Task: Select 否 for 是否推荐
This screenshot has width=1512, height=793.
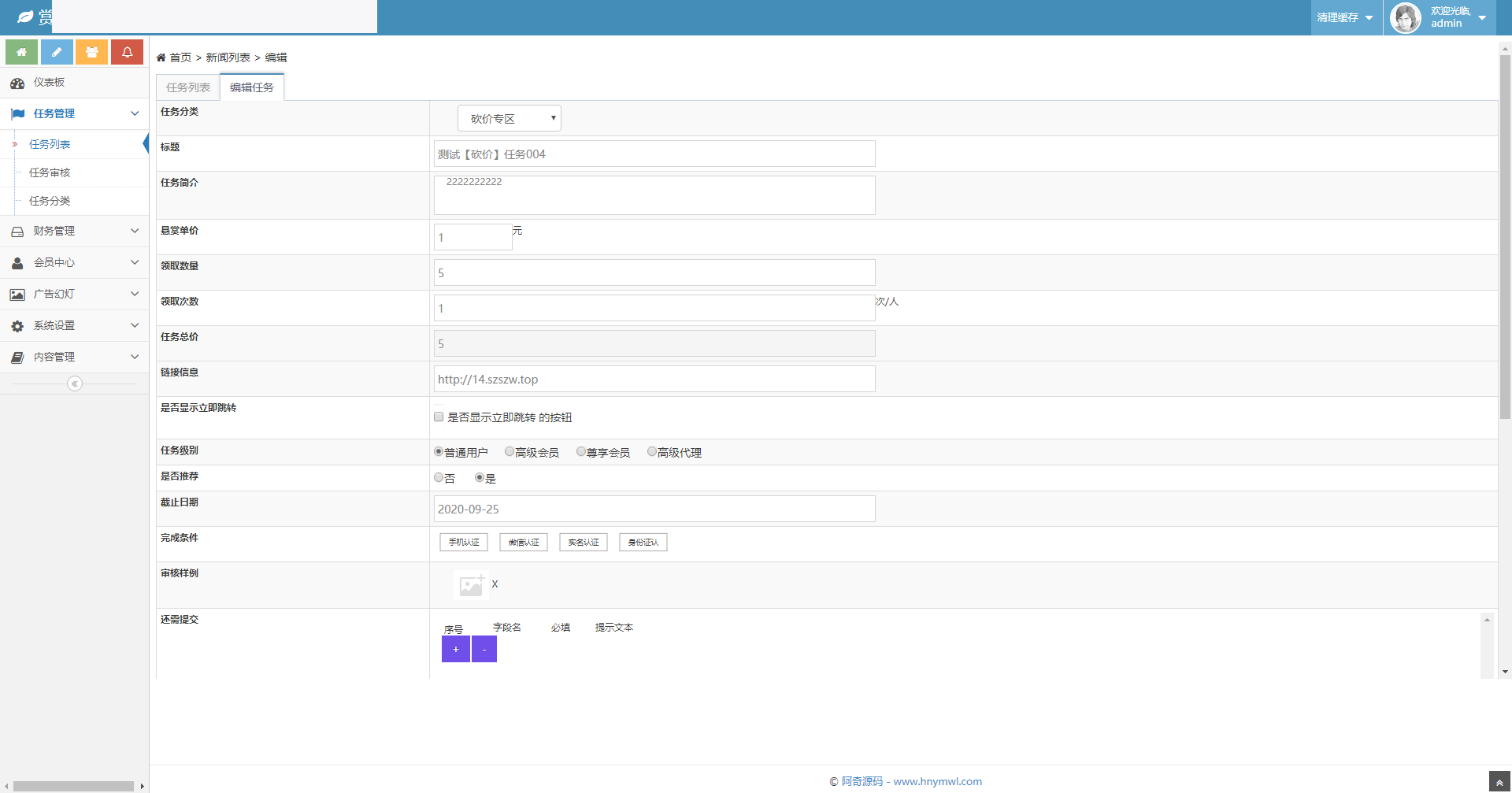Action: point(439,478)
